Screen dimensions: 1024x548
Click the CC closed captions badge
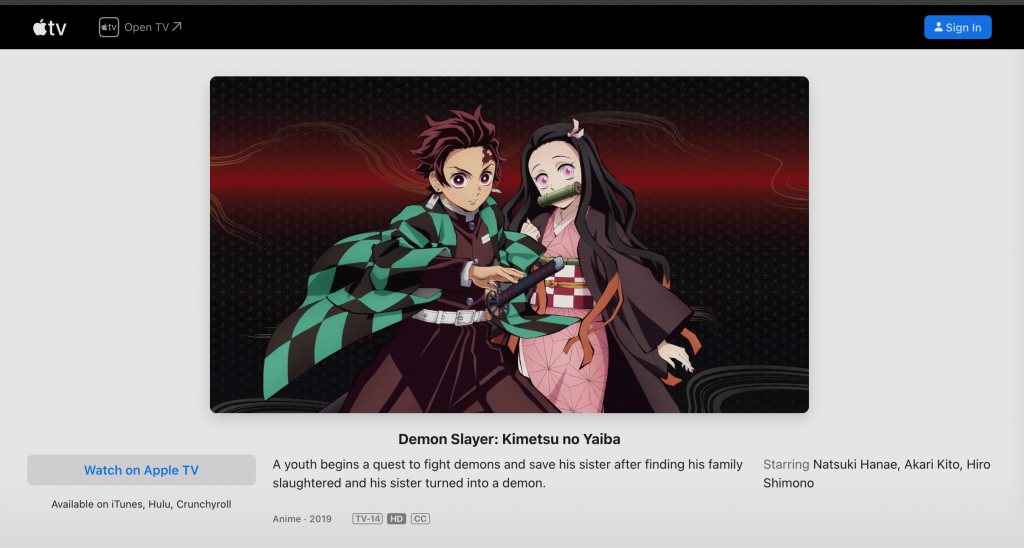coord(420,519)
